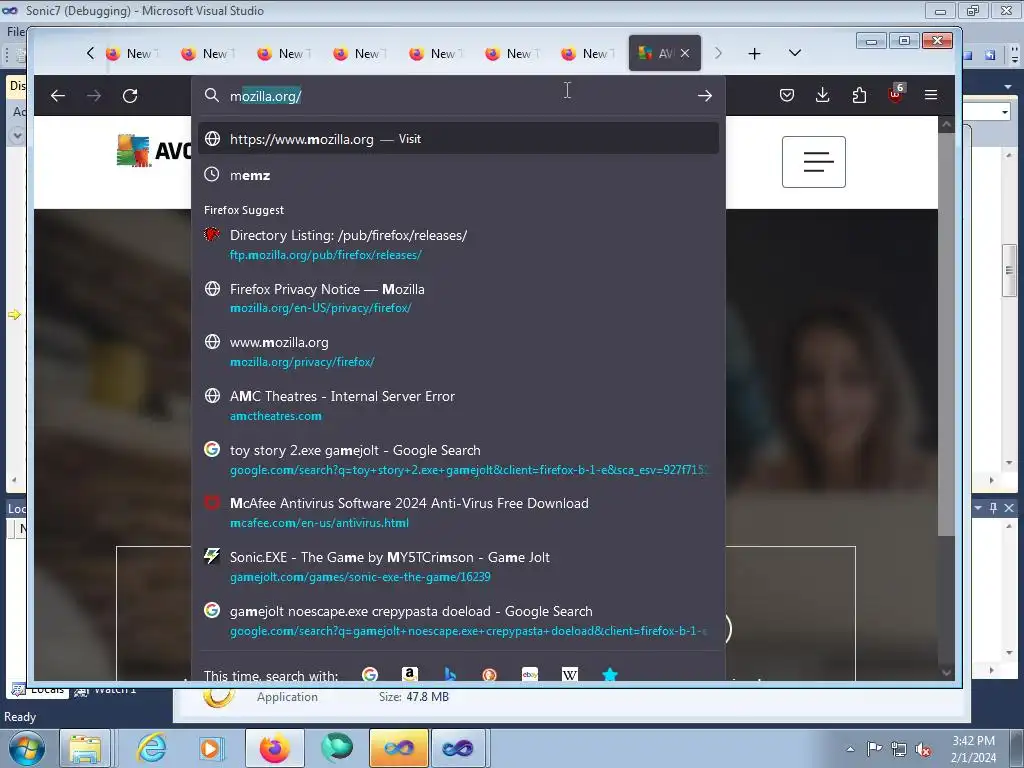Launch Internet Explorer from taskbar

152,748
